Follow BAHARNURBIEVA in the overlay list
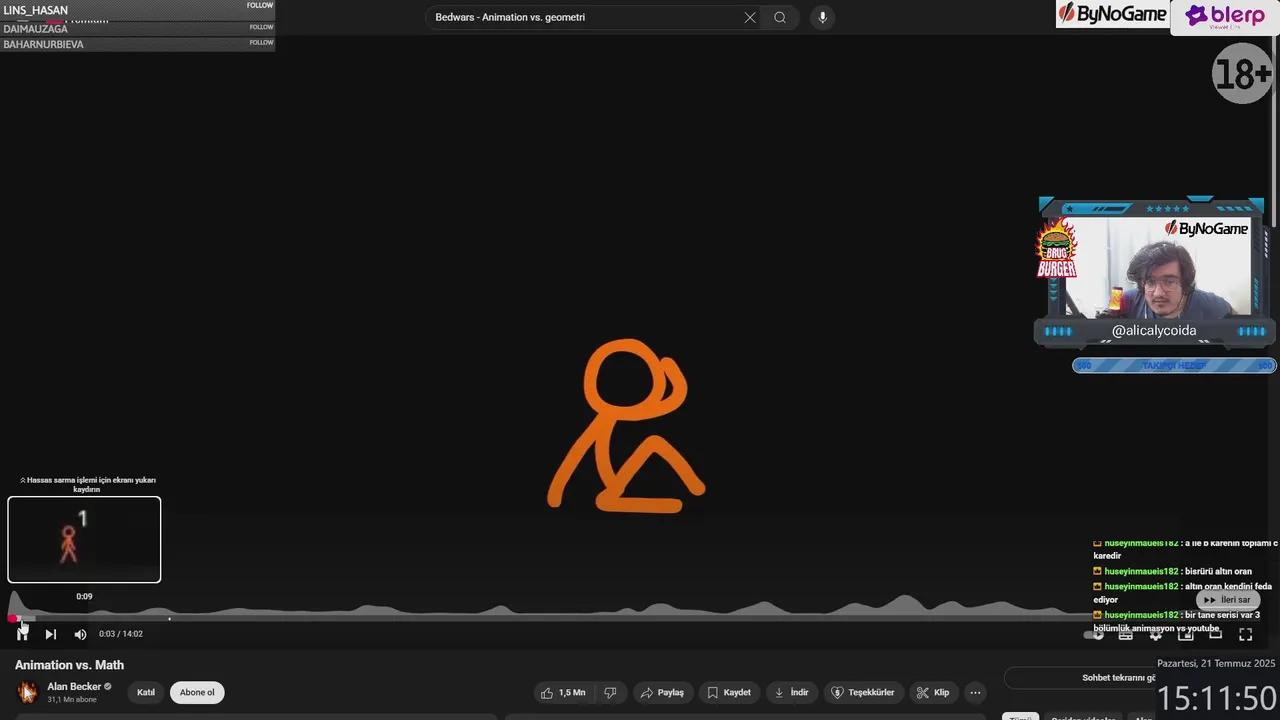1280x720 pixels. (261, 43)
